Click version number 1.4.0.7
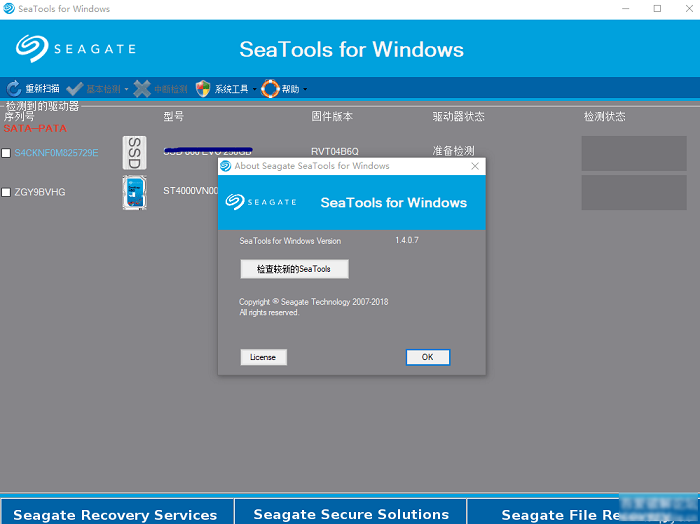 click(407, 240)
